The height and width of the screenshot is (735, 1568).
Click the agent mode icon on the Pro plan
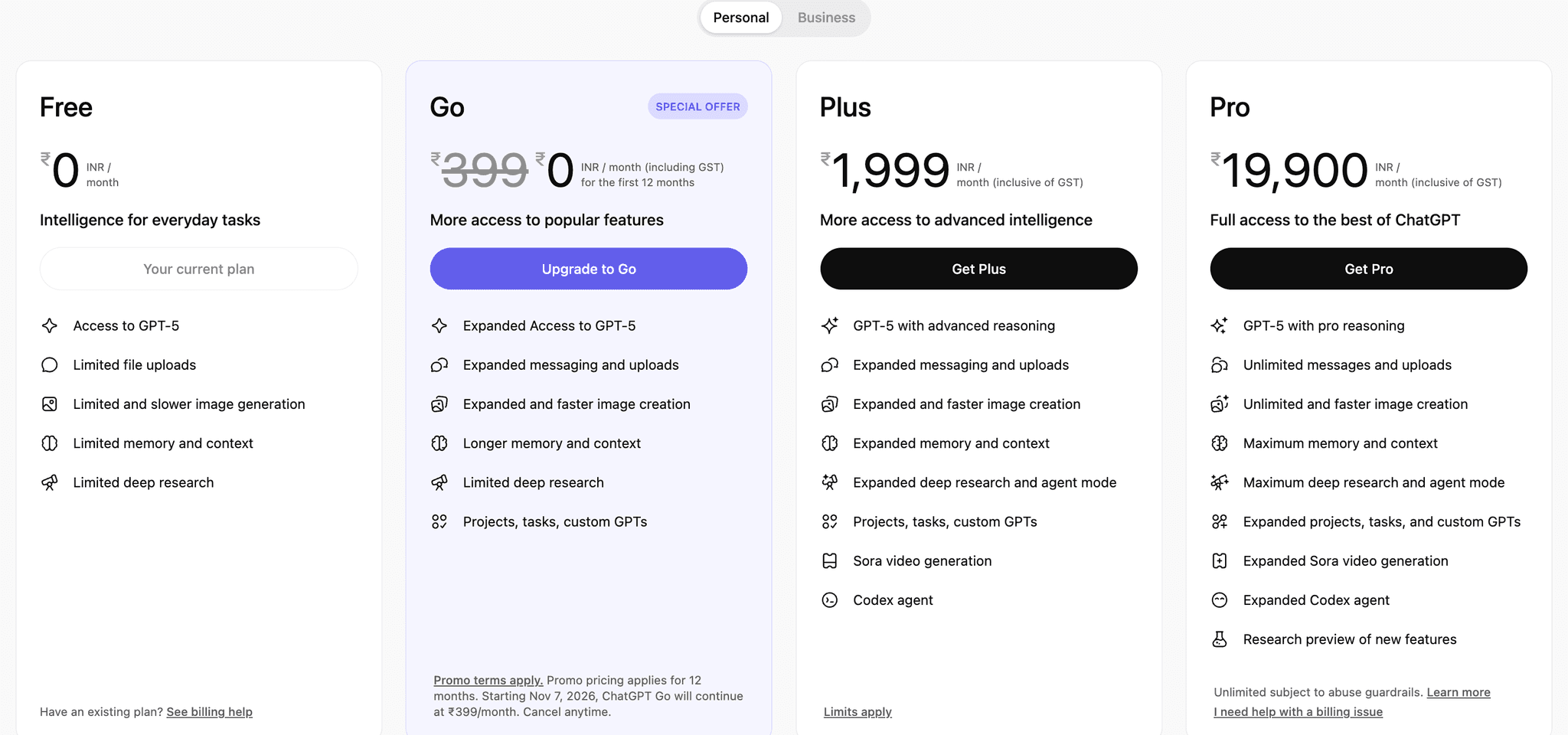(1220, 482)
